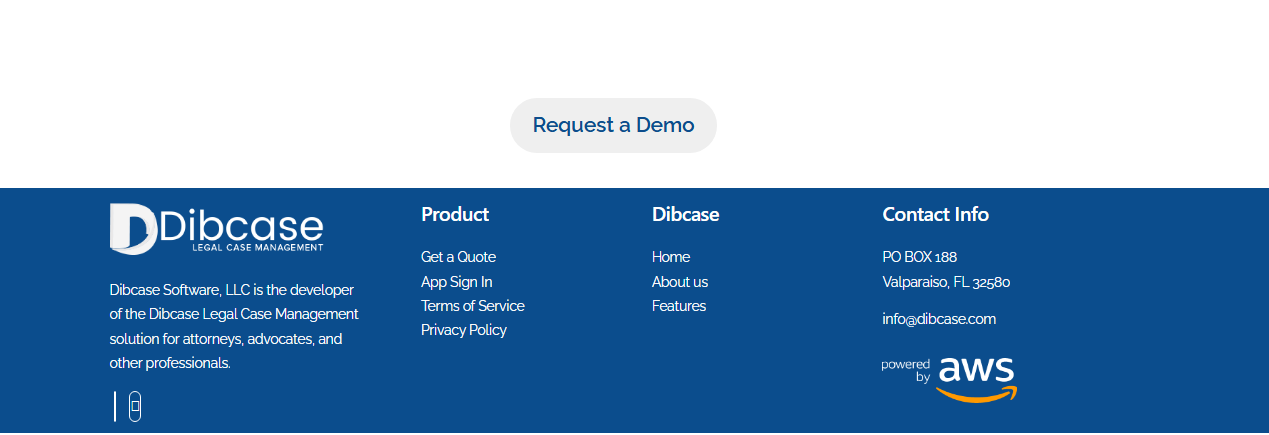Navigate to Home in footer
This screenshot has width=1269, height=435.
670,257
